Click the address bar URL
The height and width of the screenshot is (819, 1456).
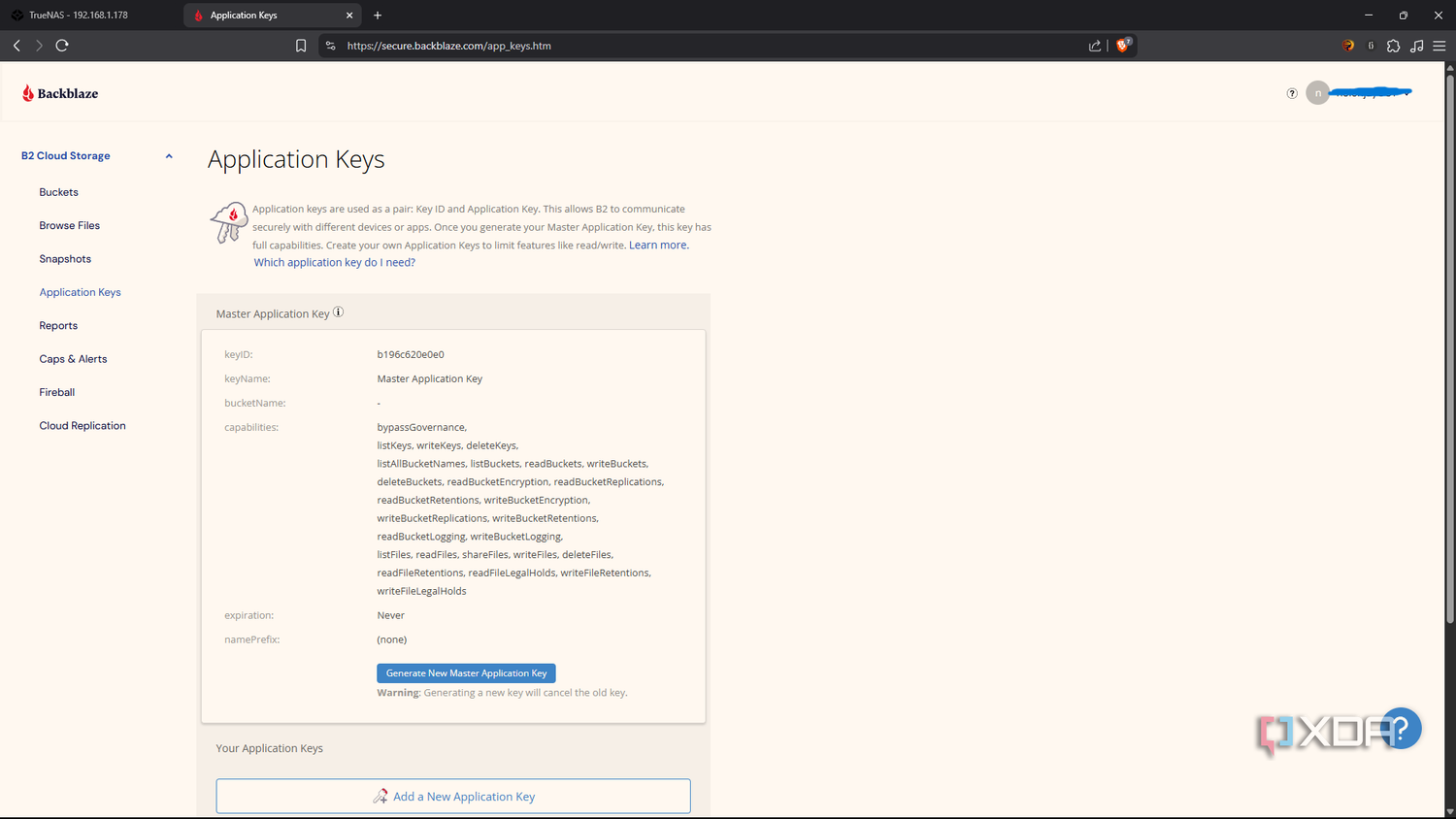(x=449, y=46)
